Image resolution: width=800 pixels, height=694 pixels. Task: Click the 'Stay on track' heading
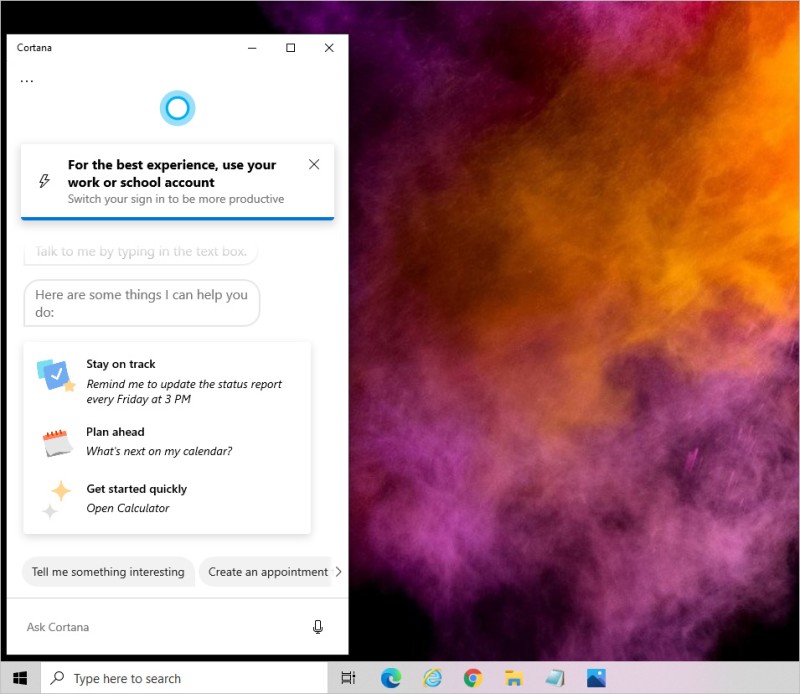click(120, 364)
